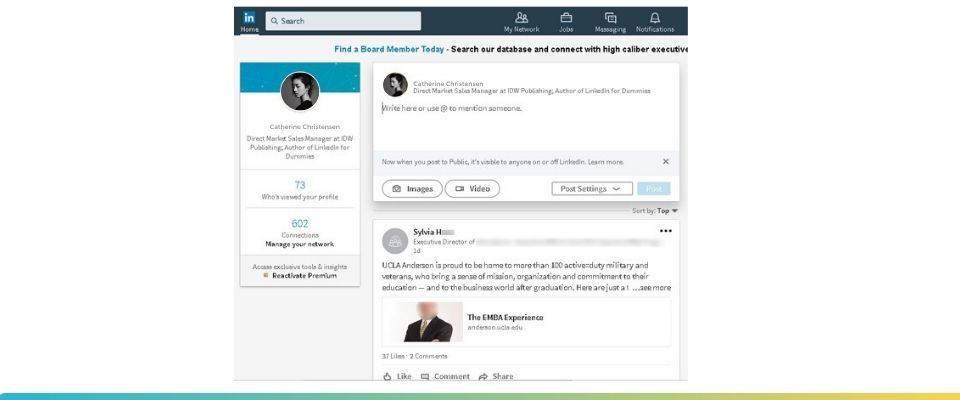
Task: View the 2 Comments count
Action: (429, 356)
